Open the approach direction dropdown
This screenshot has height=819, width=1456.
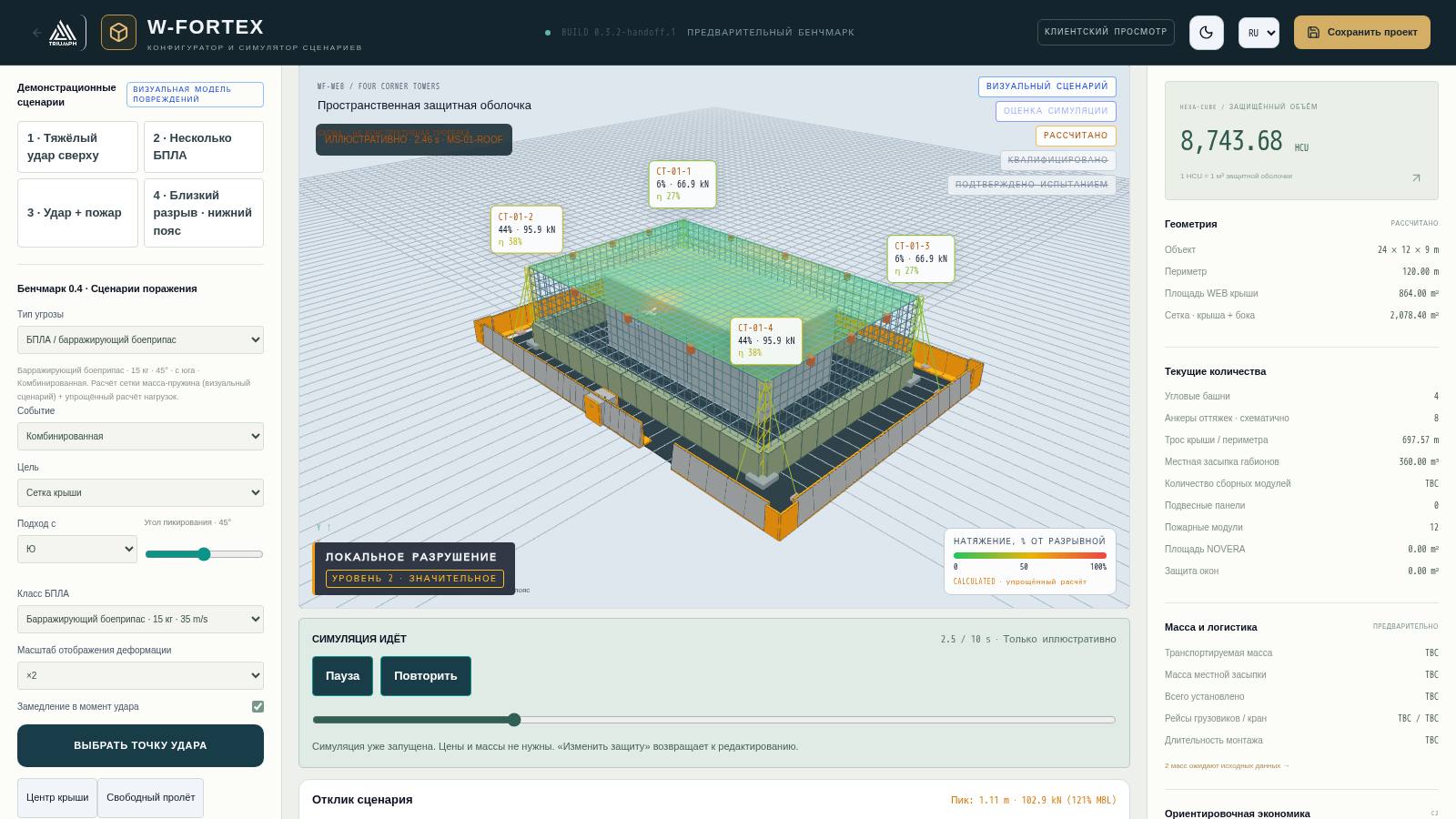coord(77,549)
